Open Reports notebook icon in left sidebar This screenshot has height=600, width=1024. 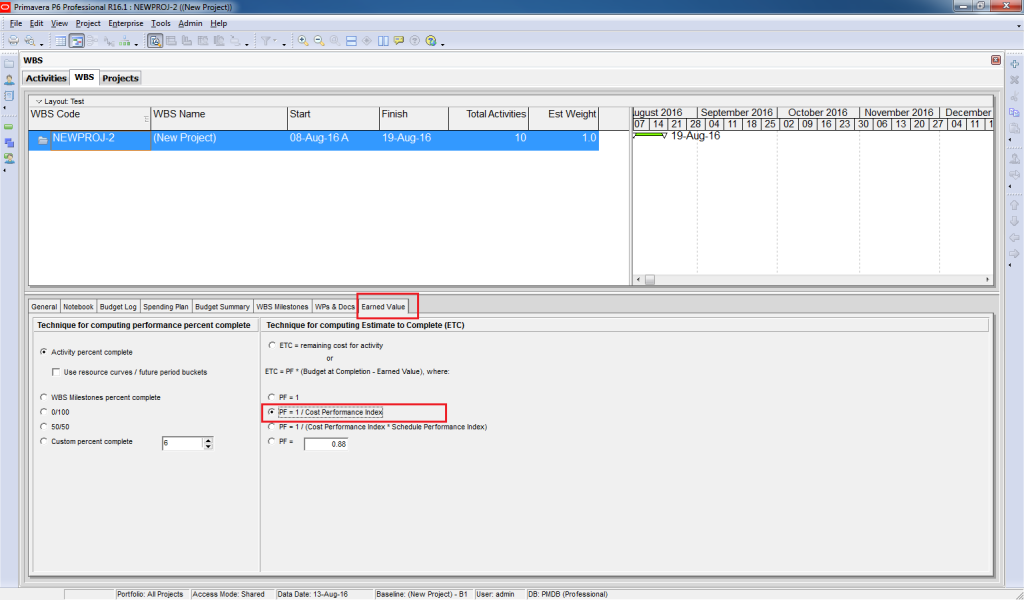tap(9, 95)
